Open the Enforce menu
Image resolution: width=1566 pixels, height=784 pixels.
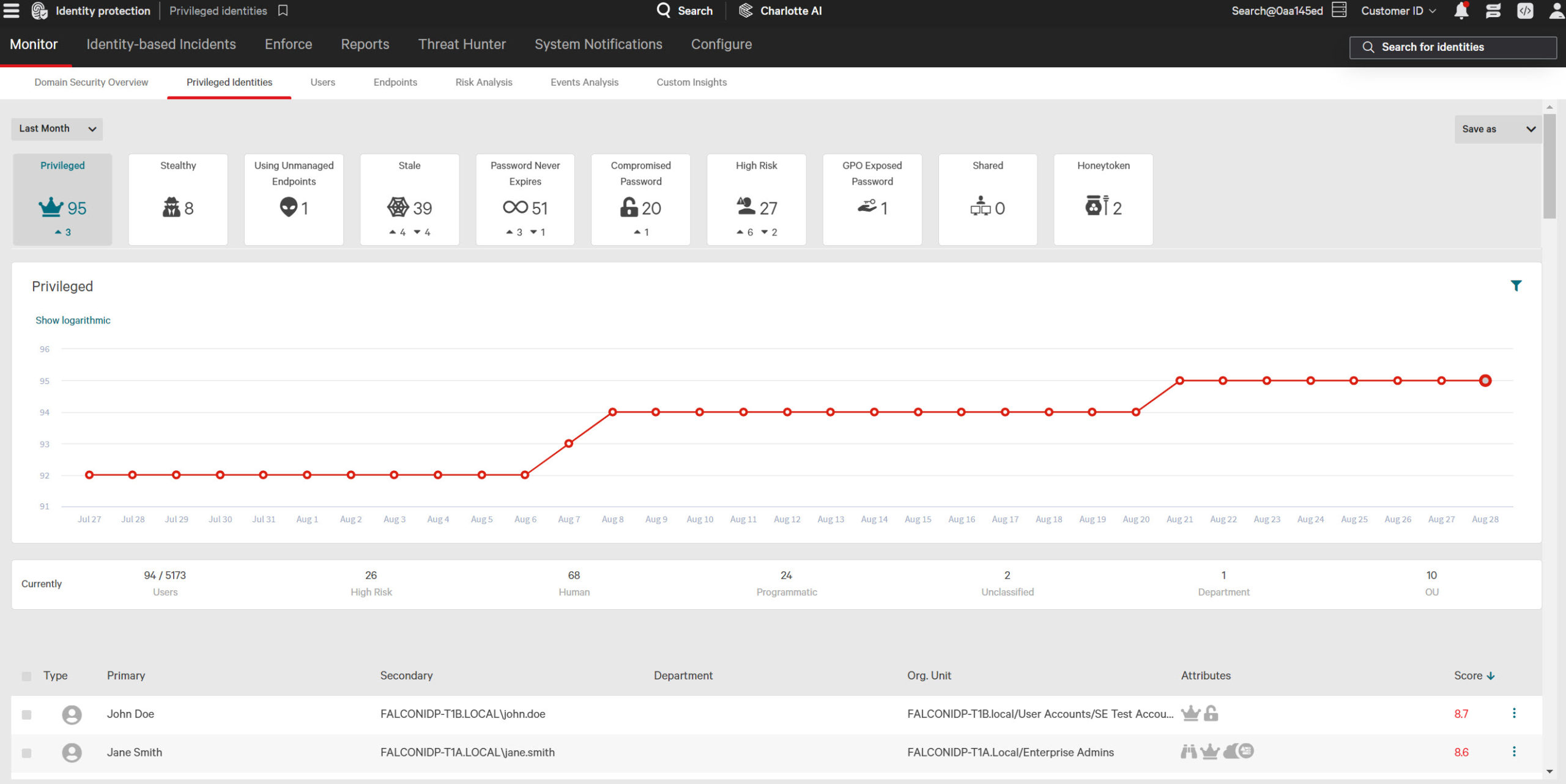pyautogui.click(x=288, y=44)
